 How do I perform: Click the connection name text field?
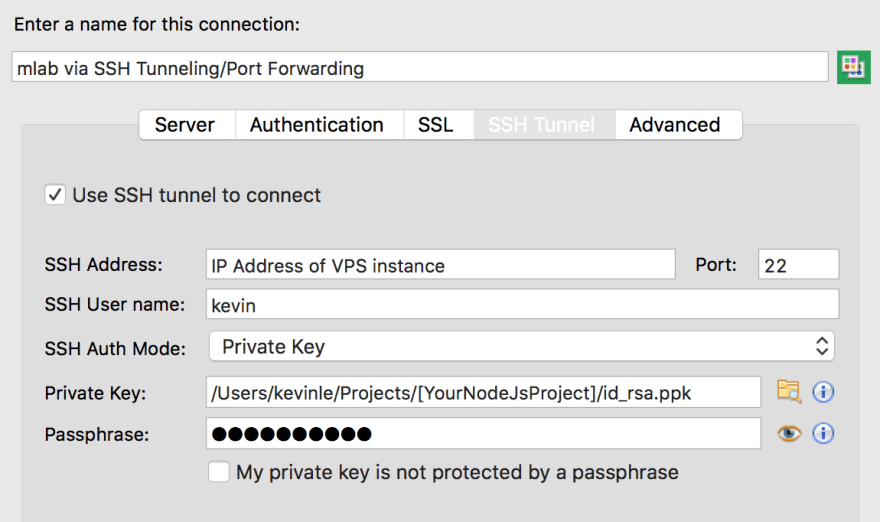(420, 67)
